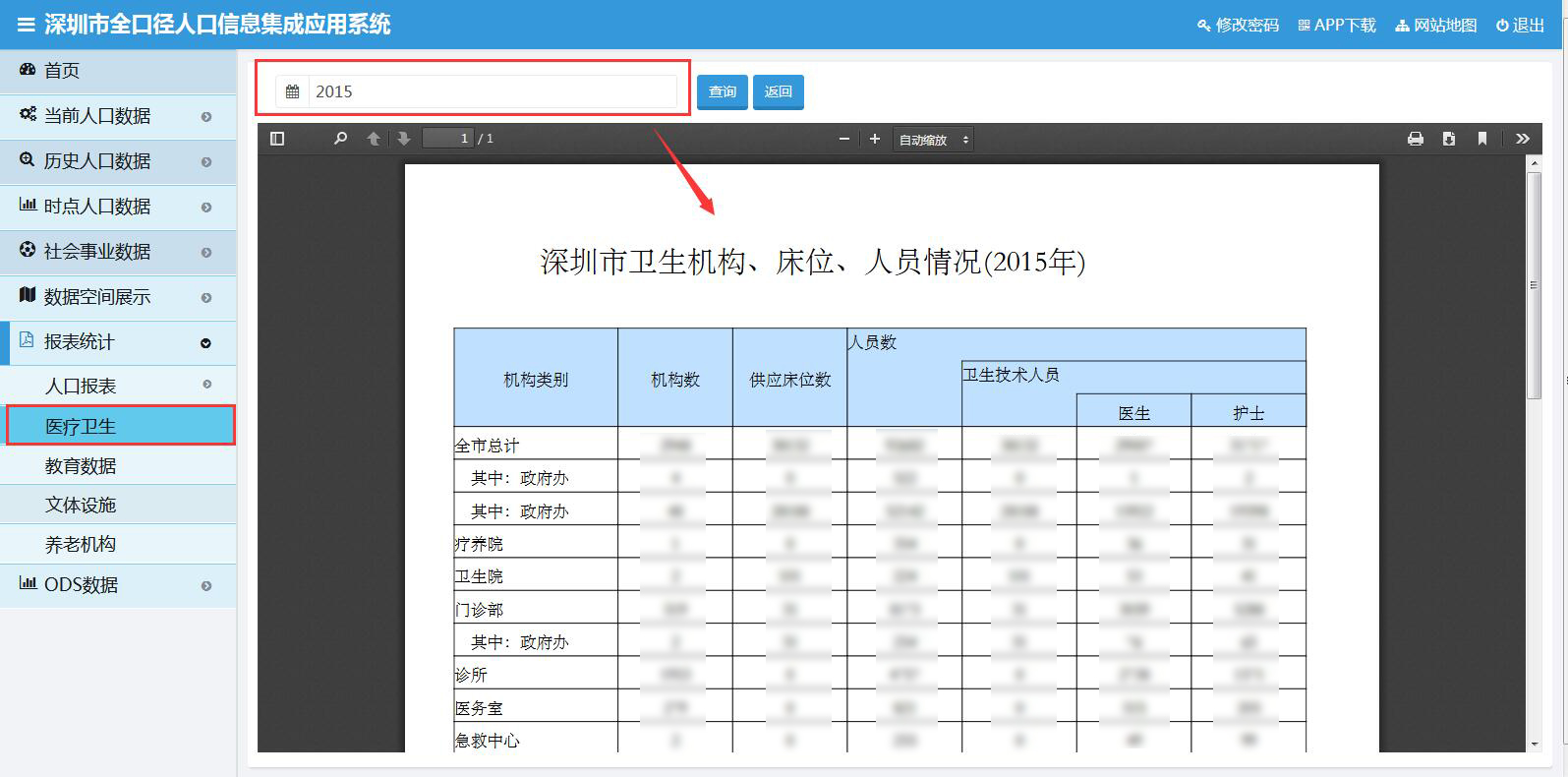1568x777 pixels.
Task: Expand 历史人口数据 arrow
Action: coord(206,162)
